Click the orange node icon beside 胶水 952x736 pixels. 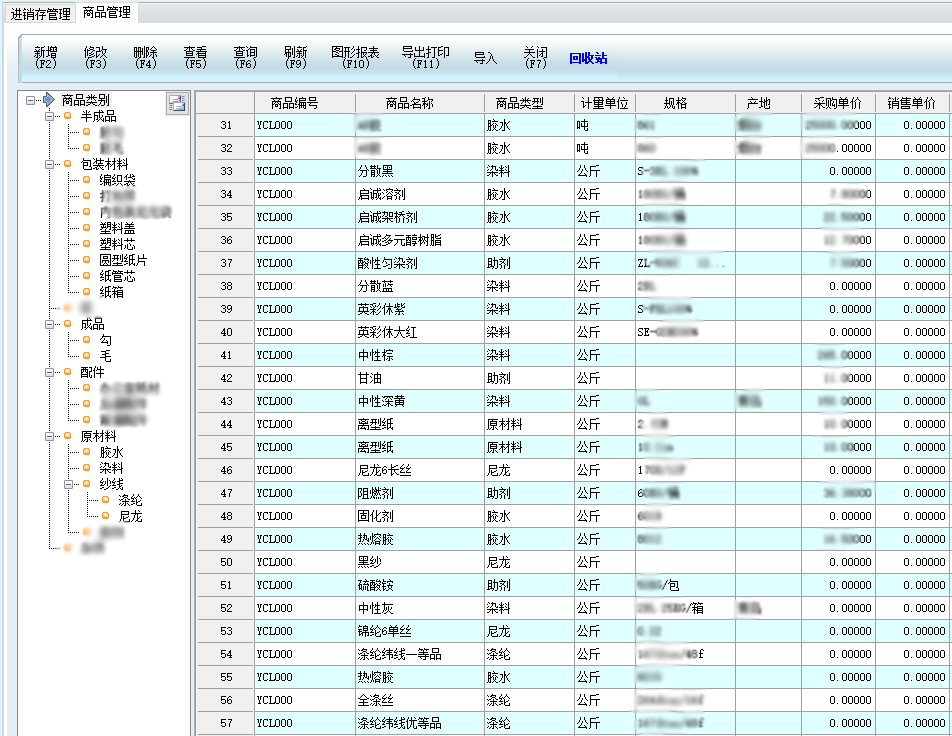(x=87, y=452)
